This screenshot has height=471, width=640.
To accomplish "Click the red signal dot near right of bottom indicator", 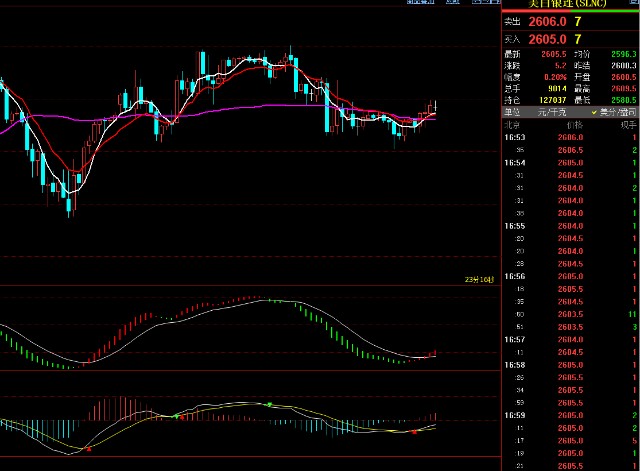I will pos(414,432).
